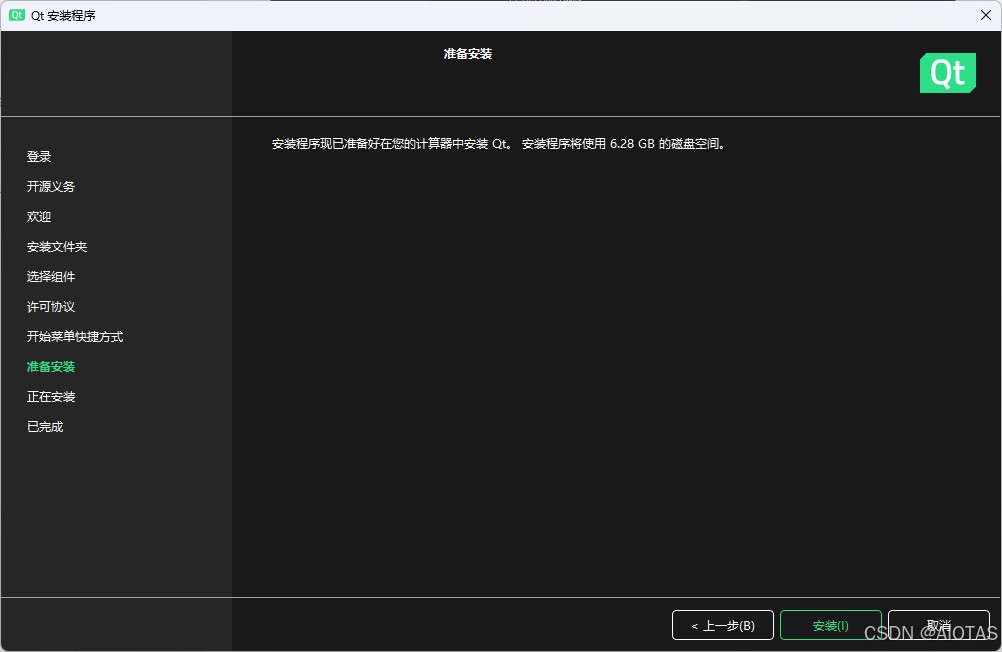1002x652 pixels.
Task: Select the highlighted 准备安装 sidebar step
Action: click(x=51, y=367)
